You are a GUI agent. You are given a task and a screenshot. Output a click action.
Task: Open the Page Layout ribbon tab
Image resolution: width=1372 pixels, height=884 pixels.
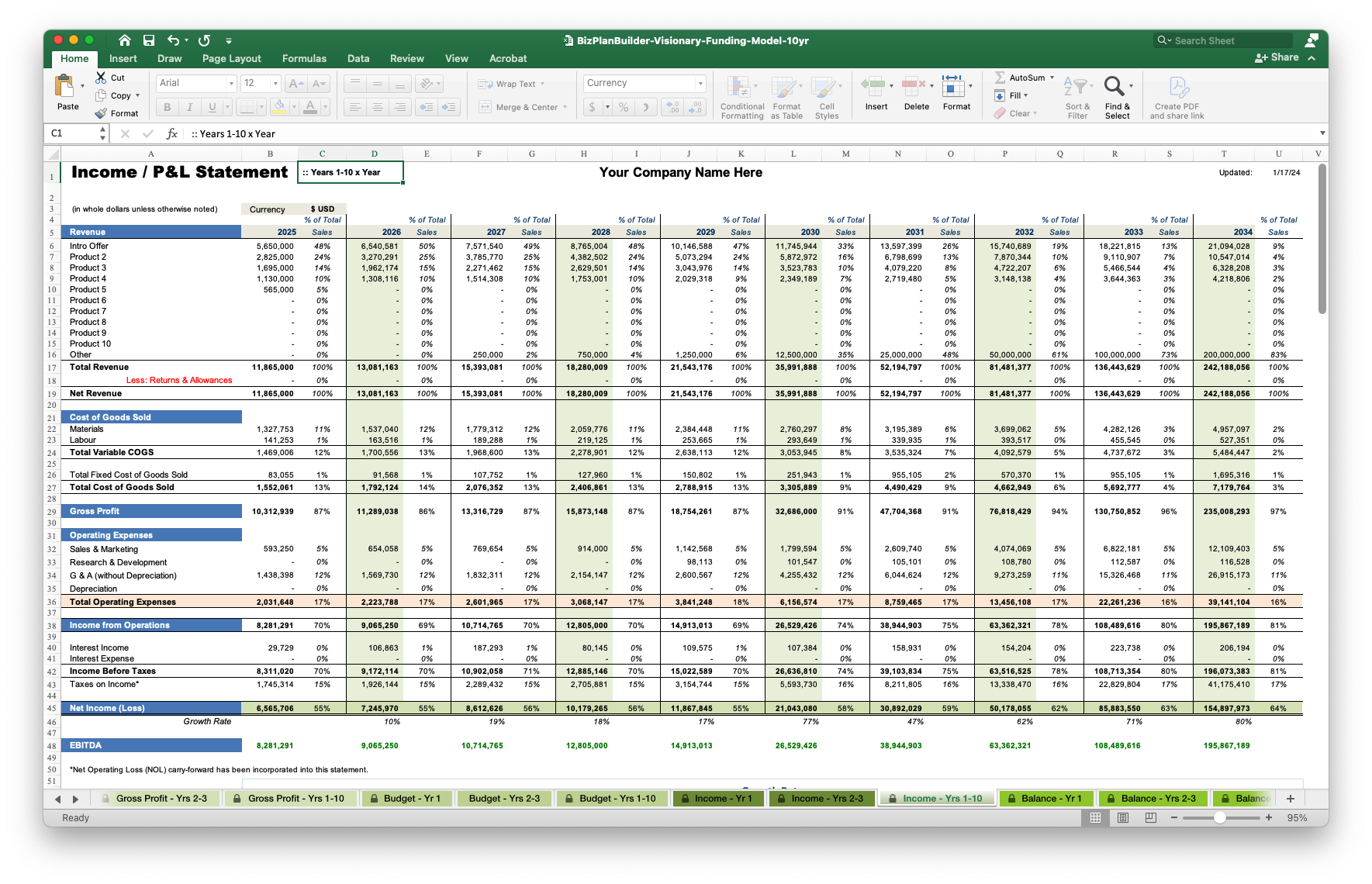click(231, 58)
